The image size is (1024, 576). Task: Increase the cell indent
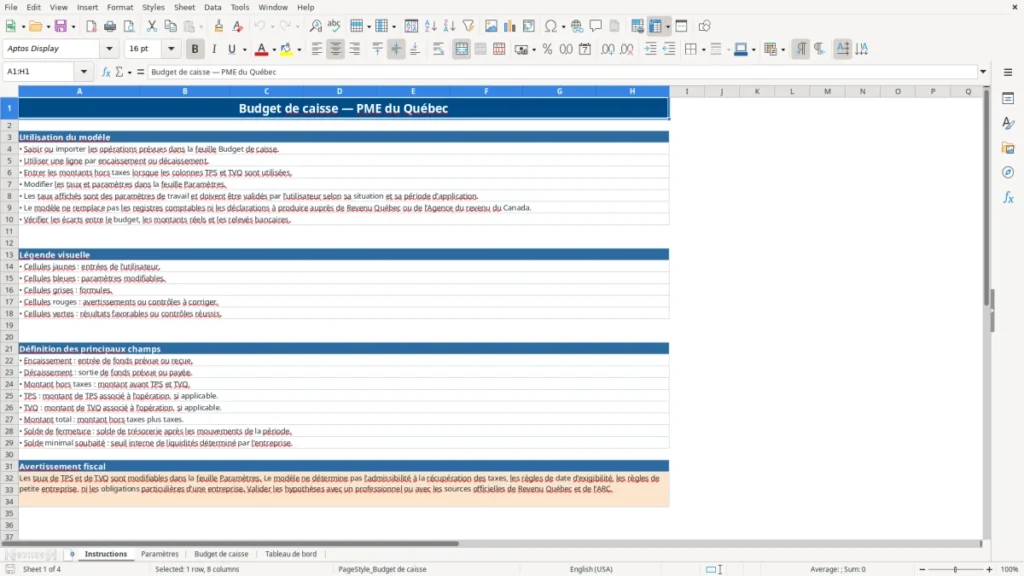(x=650, y=49)
